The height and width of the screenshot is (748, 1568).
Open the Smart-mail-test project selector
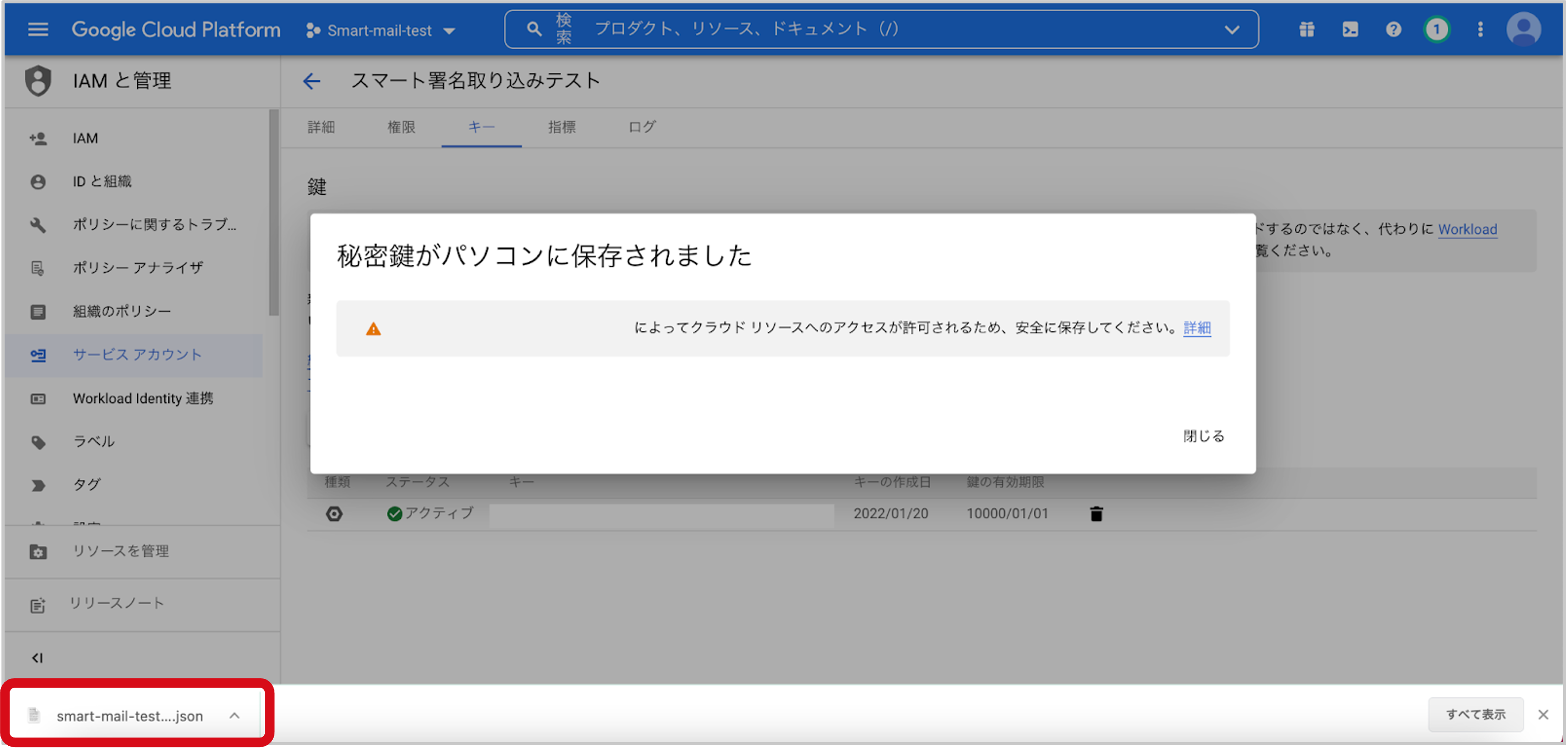point(381,30)
